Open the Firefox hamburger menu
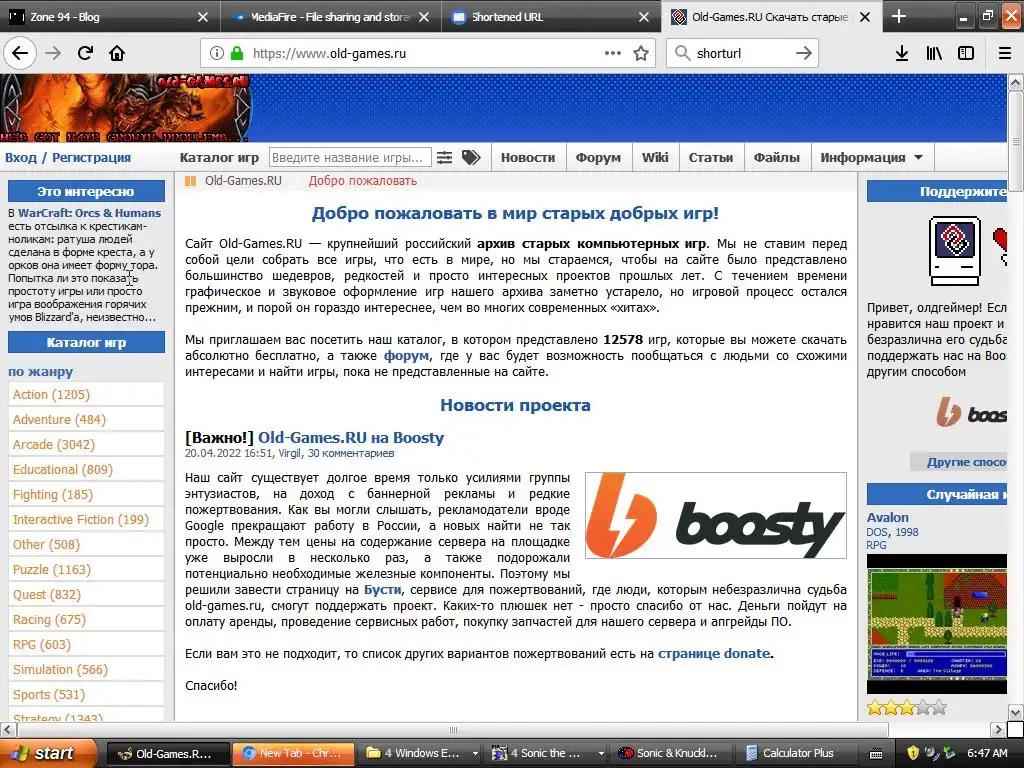The width and height of the screenshot is (1024, 768). tap(1004, 53)
